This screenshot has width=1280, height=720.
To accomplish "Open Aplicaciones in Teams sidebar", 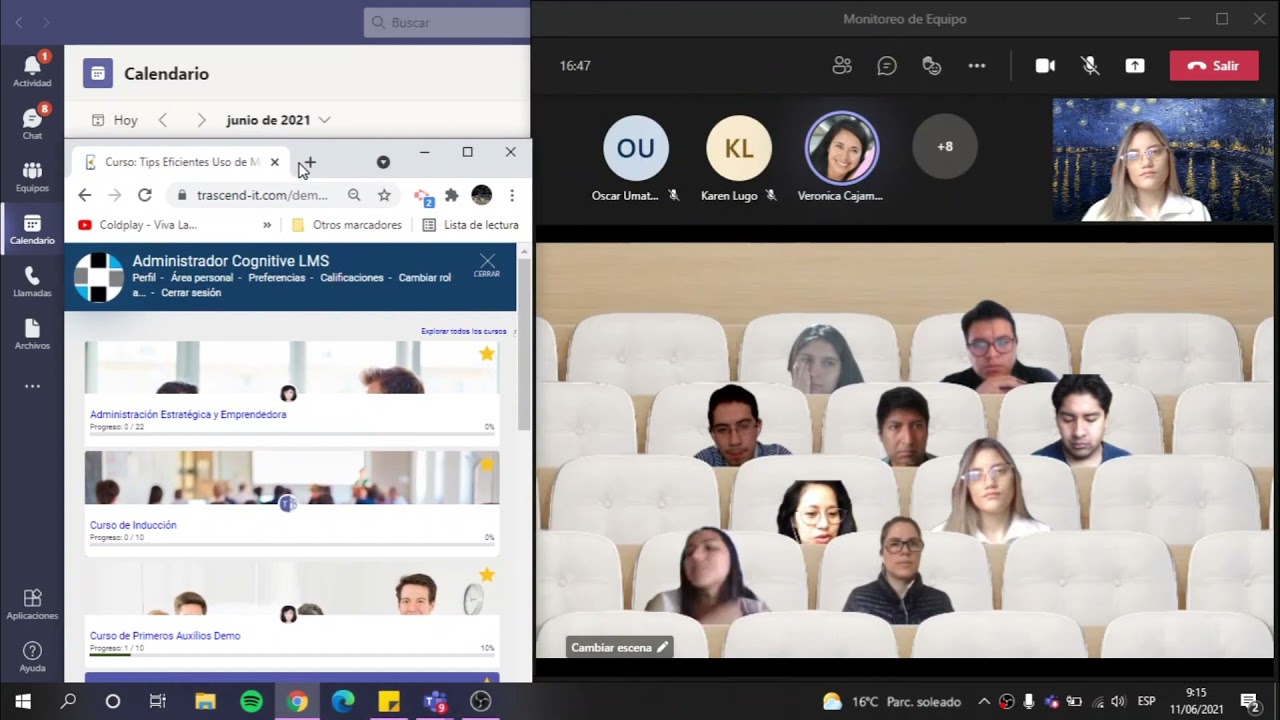I will click(32, 603).
